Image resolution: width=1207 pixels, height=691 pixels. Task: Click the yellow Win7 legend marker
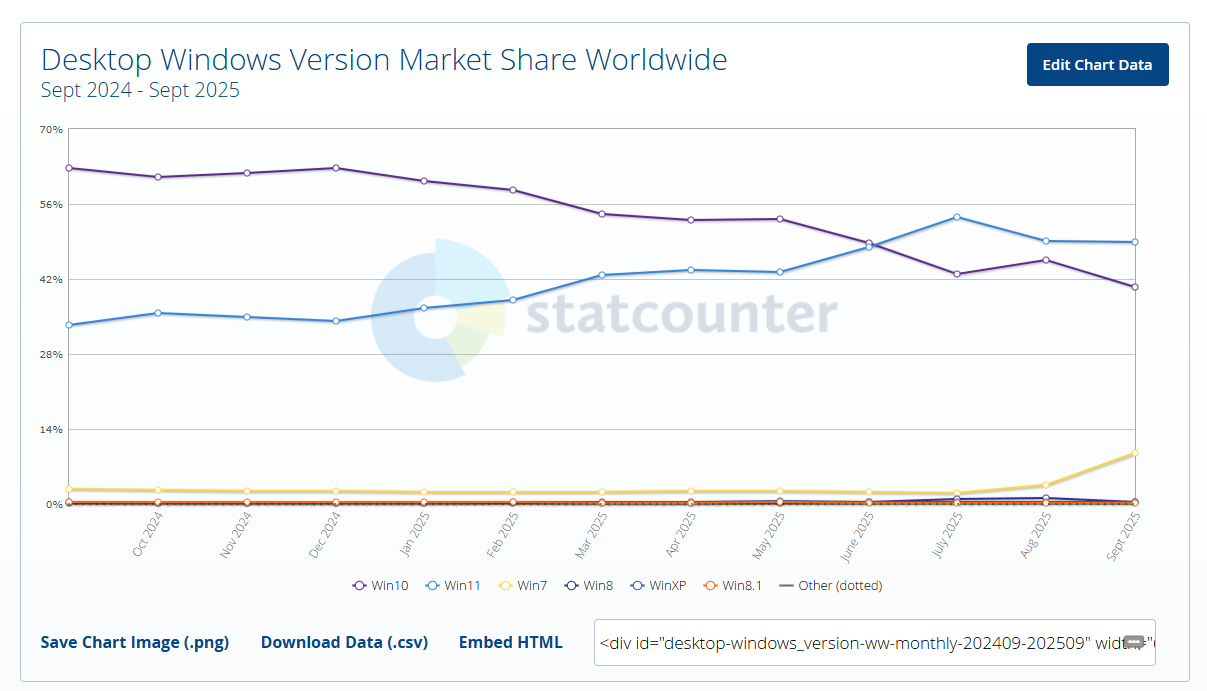click(505, 586)
